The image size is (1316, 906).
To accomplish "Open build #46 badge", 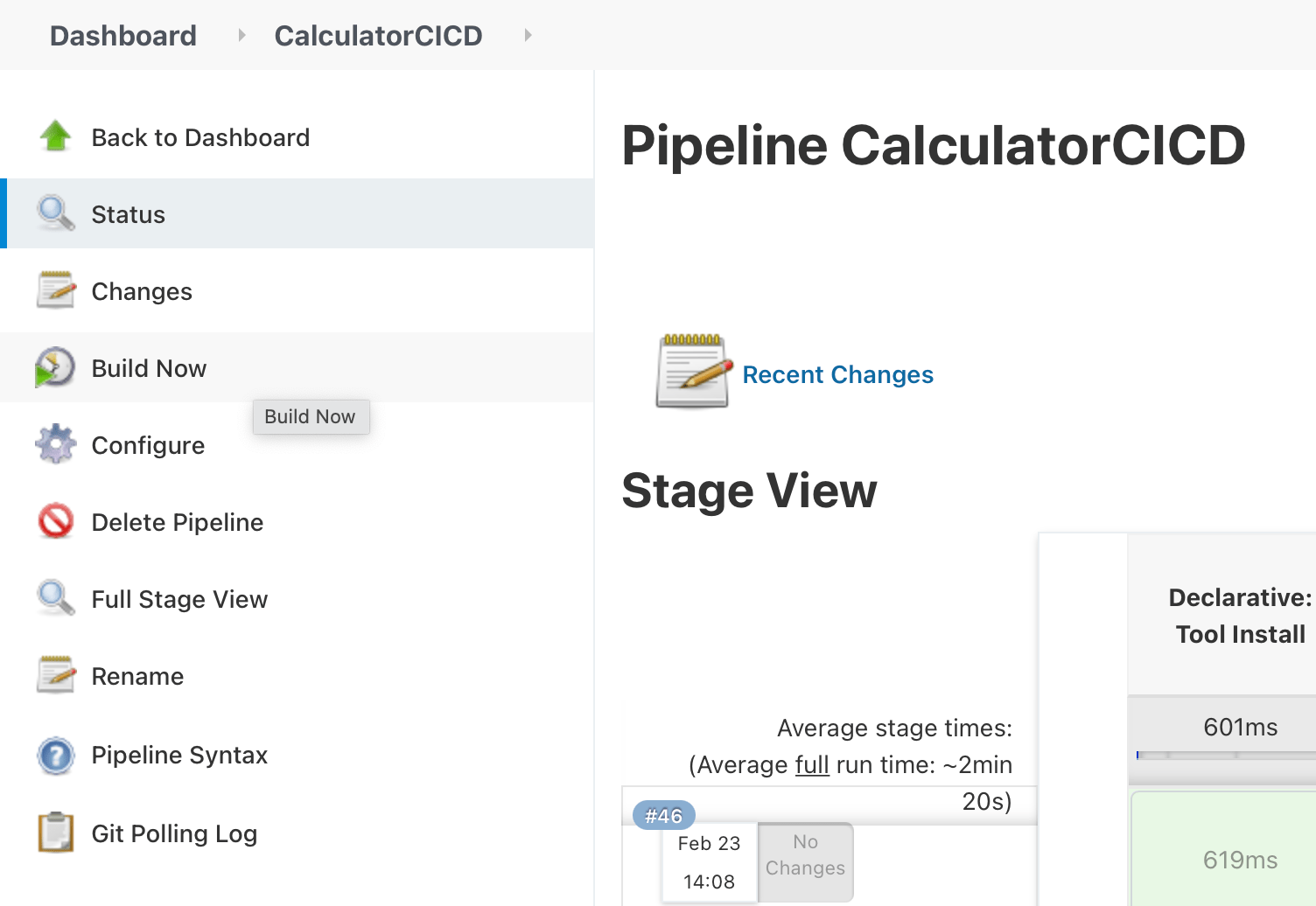I will 663,816.
